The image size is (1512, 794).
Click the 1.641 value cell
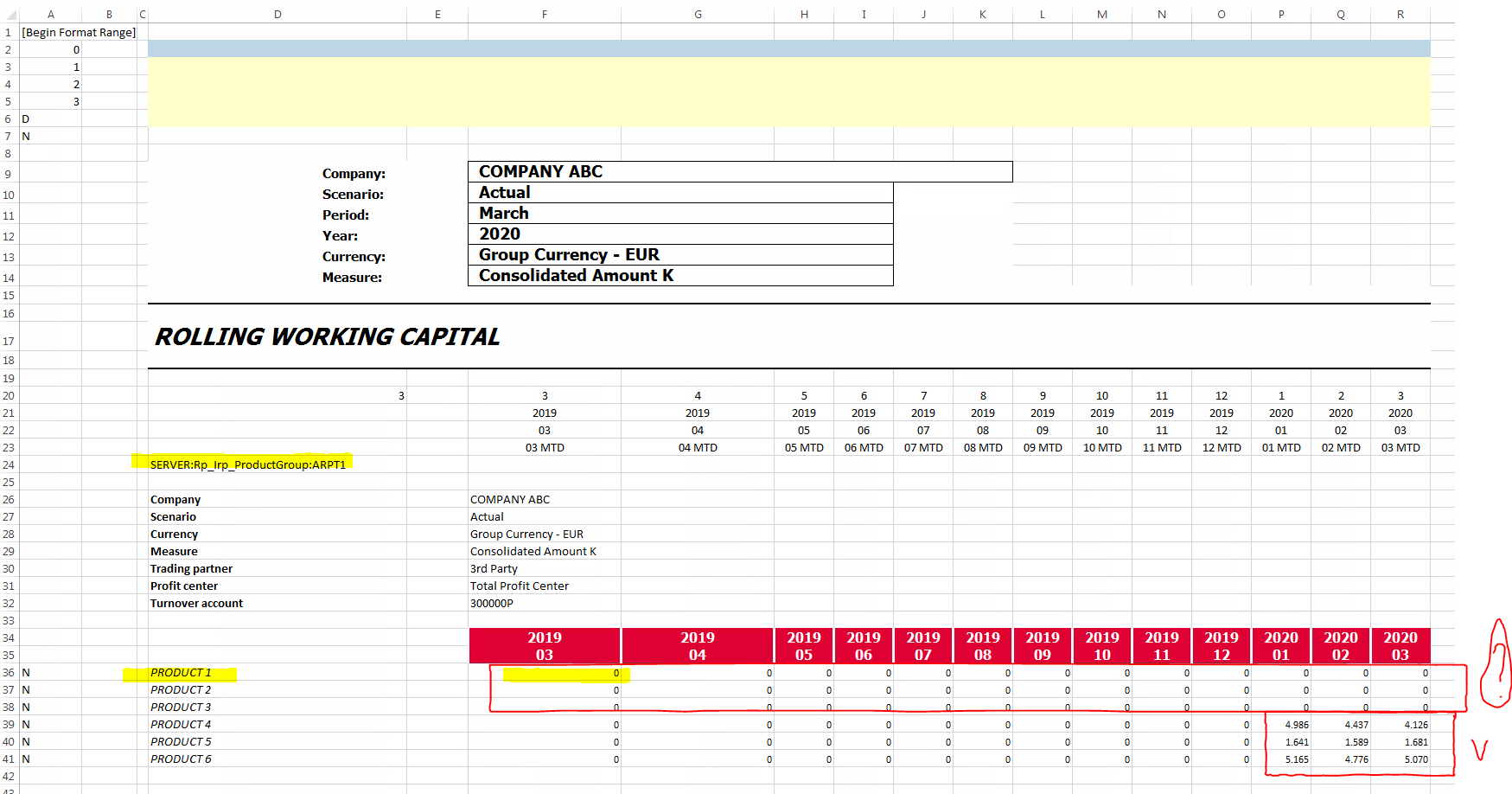point(1297,742)
